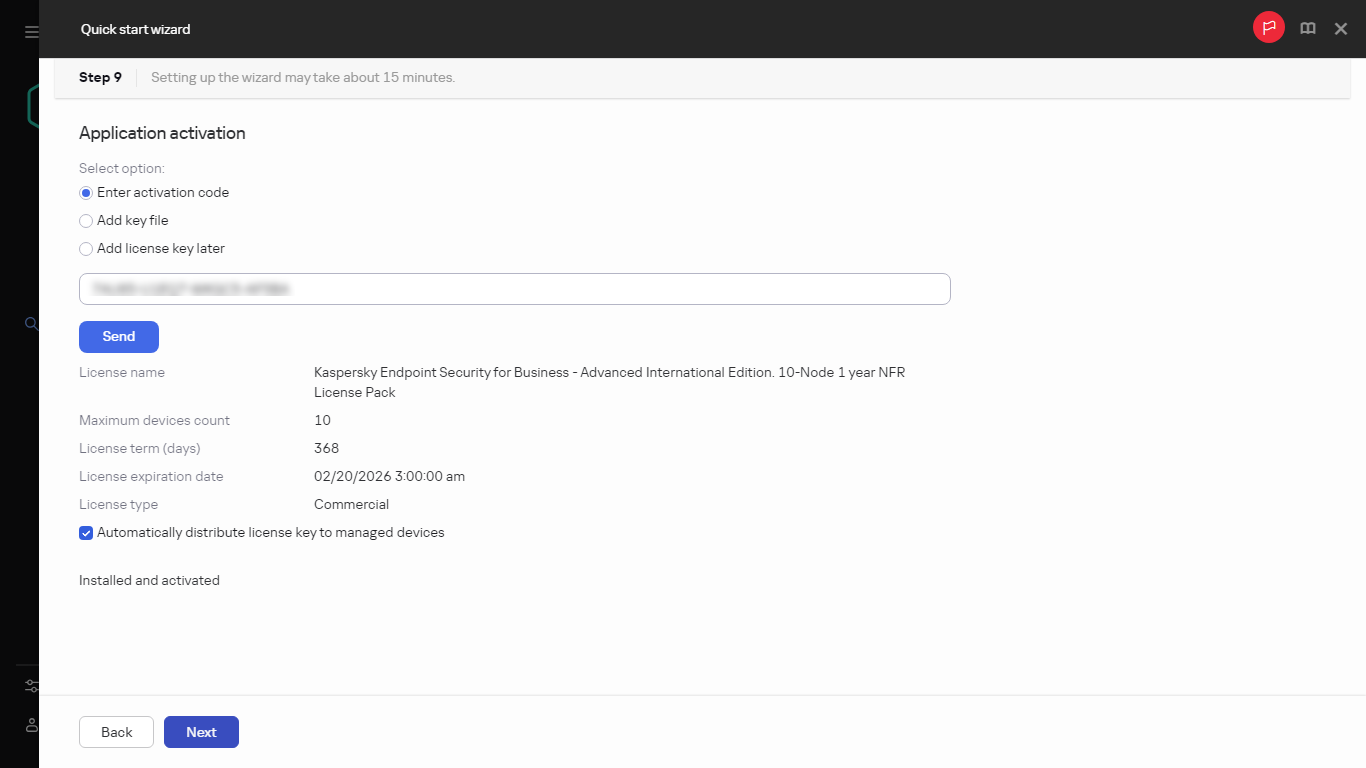Select the license expiration date text
This screenshot has width=1366, height=768.
[x=389, y=476]
